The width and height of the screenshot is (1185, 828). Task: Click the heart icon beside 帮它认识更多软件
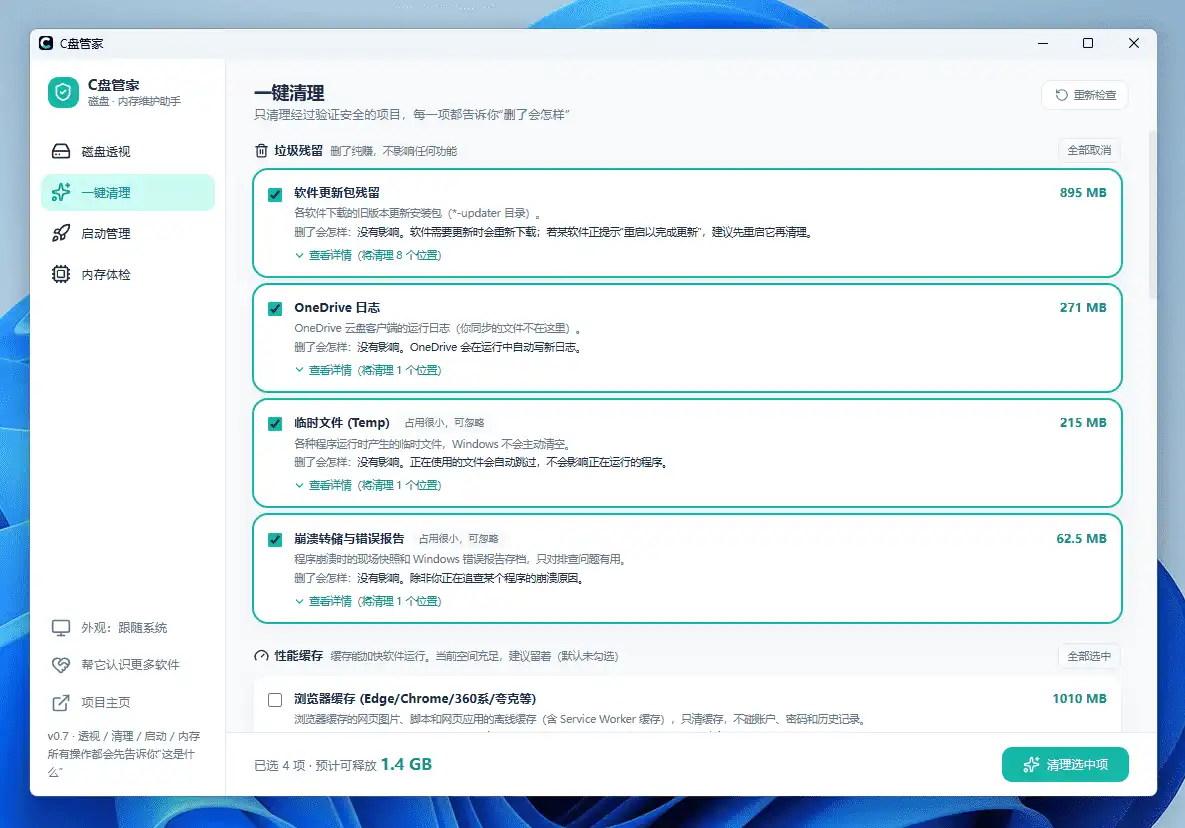point(61,665)
